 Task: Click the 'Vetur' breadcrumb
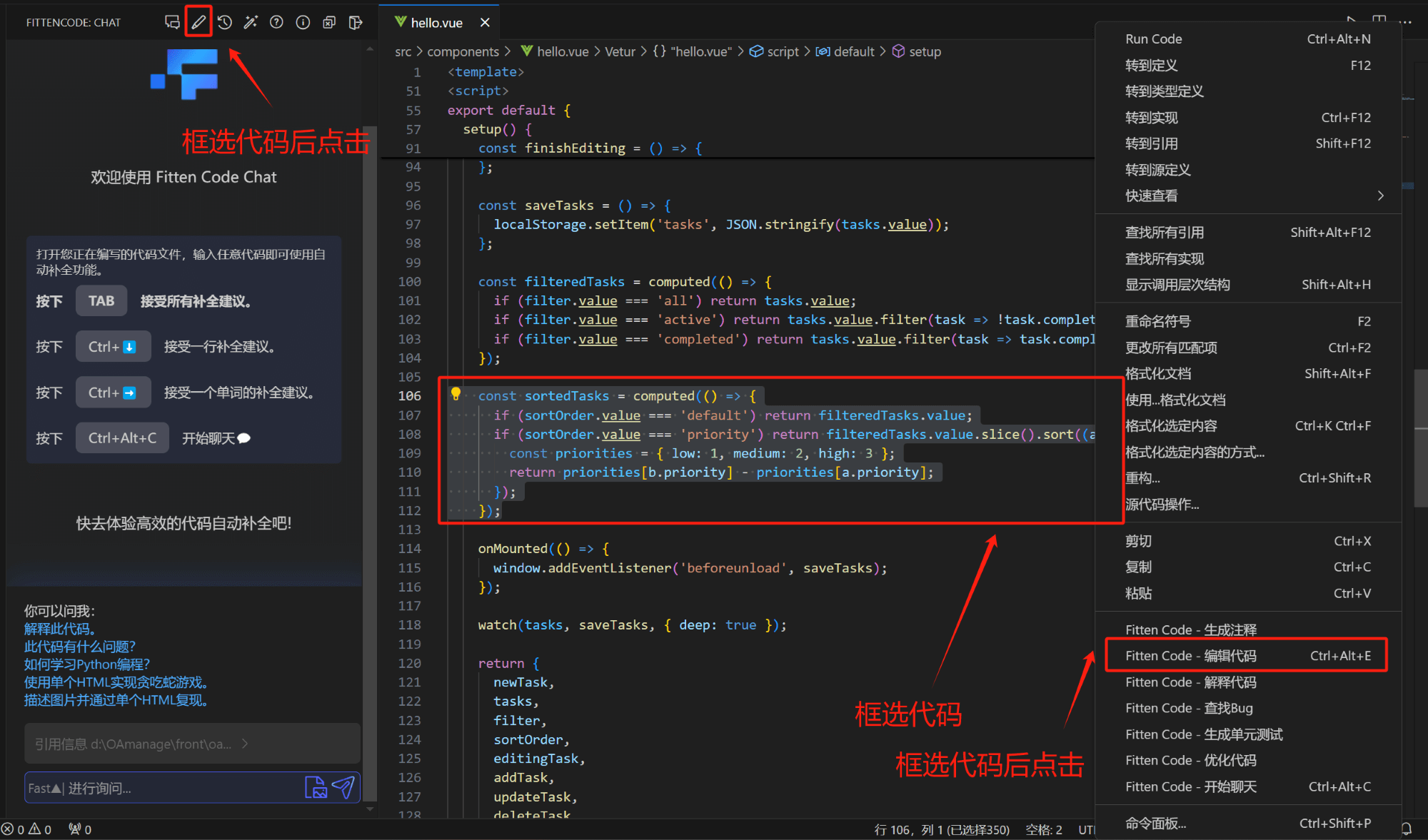click(620, 51)
